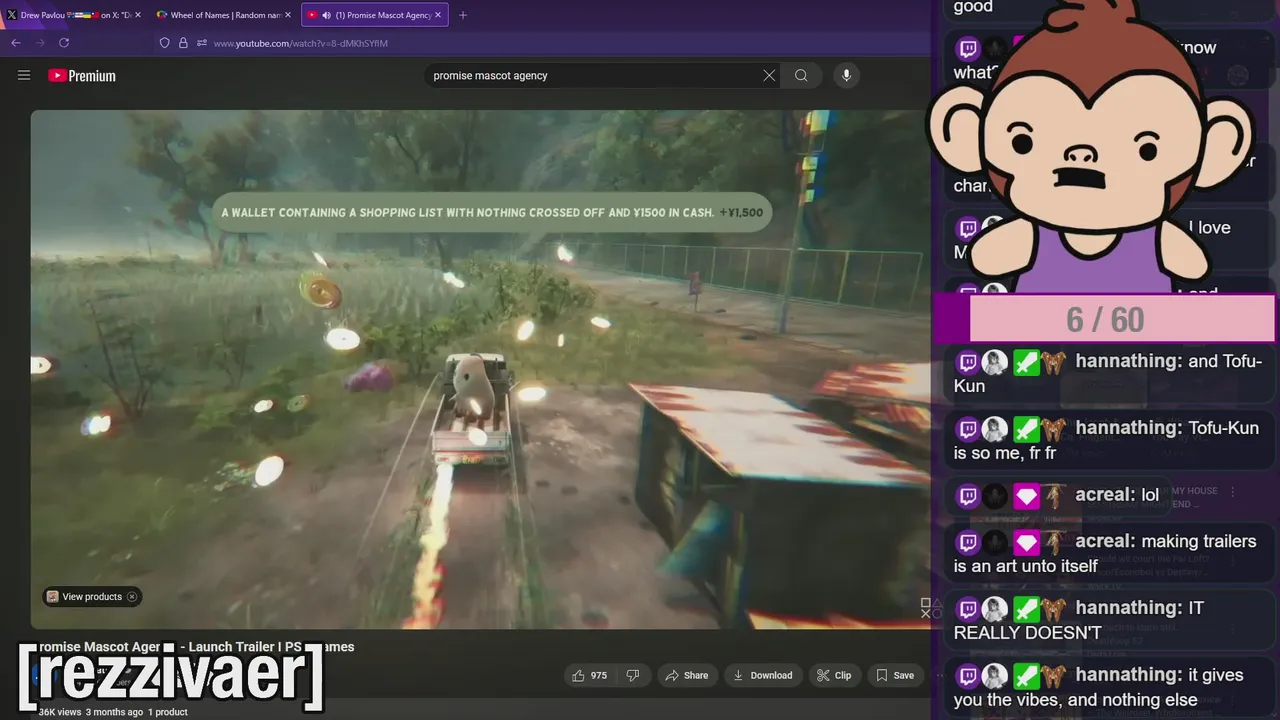Click the '1 product' text under video
This screenshot has height=720, width=1280.
tap(168, 712)
